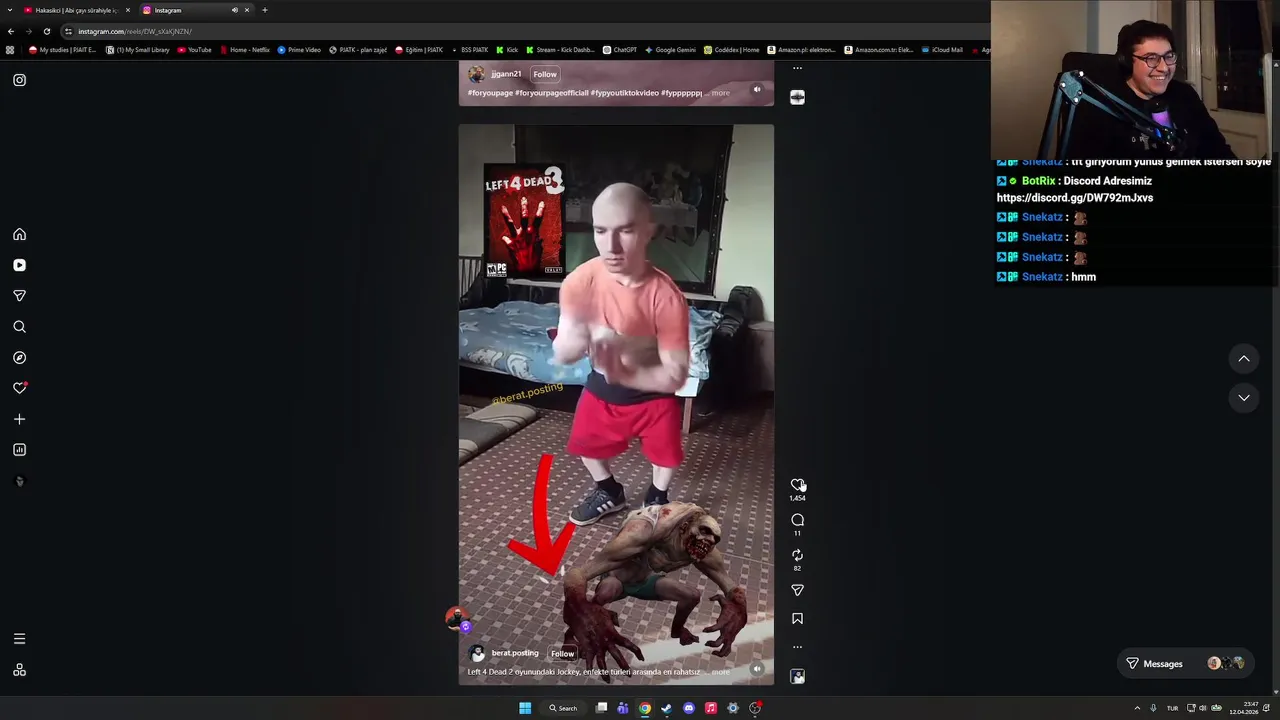
Task: Open the three-dot options of the berat.posting reel
Action: [797, 647]
